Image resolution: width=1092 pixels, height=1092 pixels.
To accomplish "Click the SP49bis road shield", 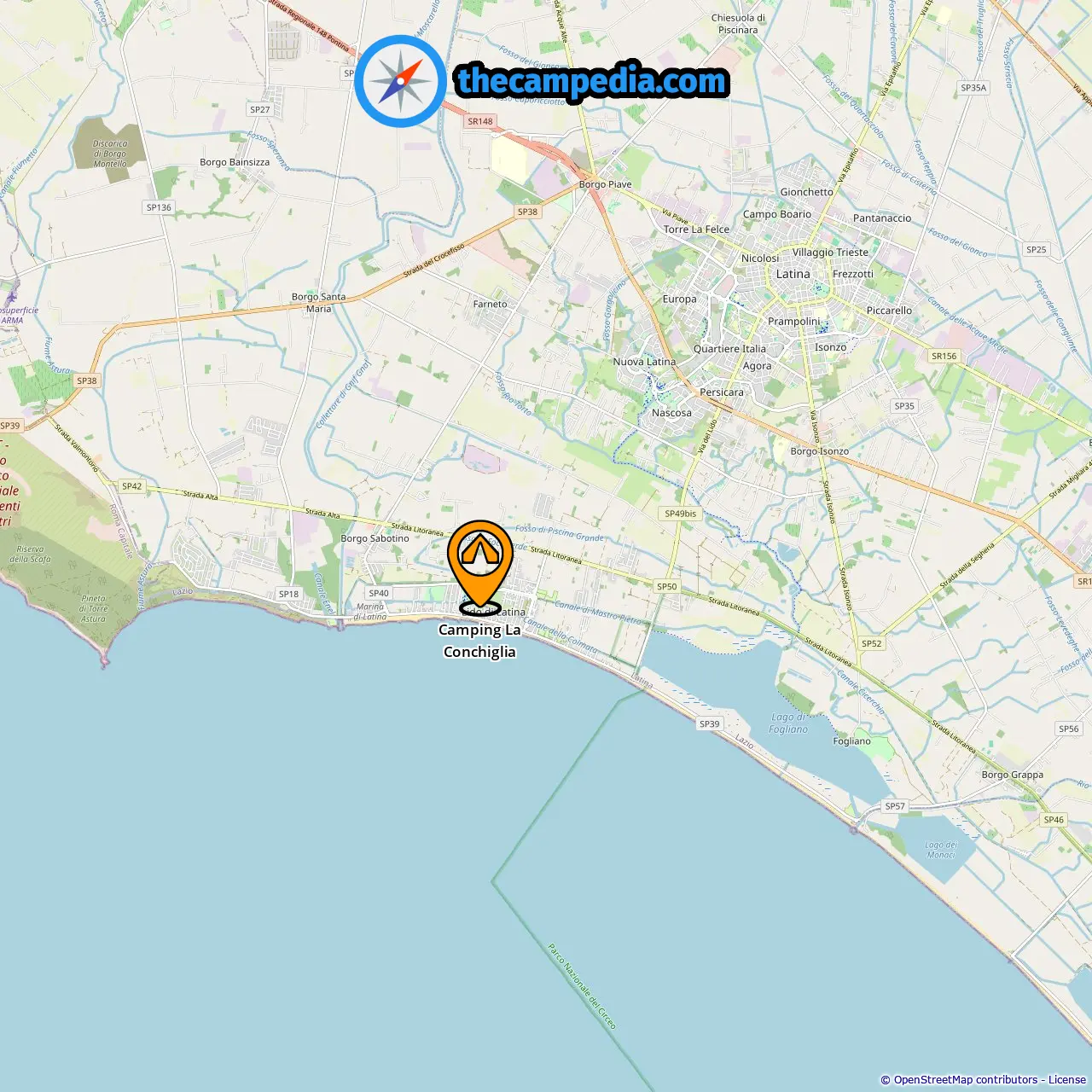I will (680, 514).
